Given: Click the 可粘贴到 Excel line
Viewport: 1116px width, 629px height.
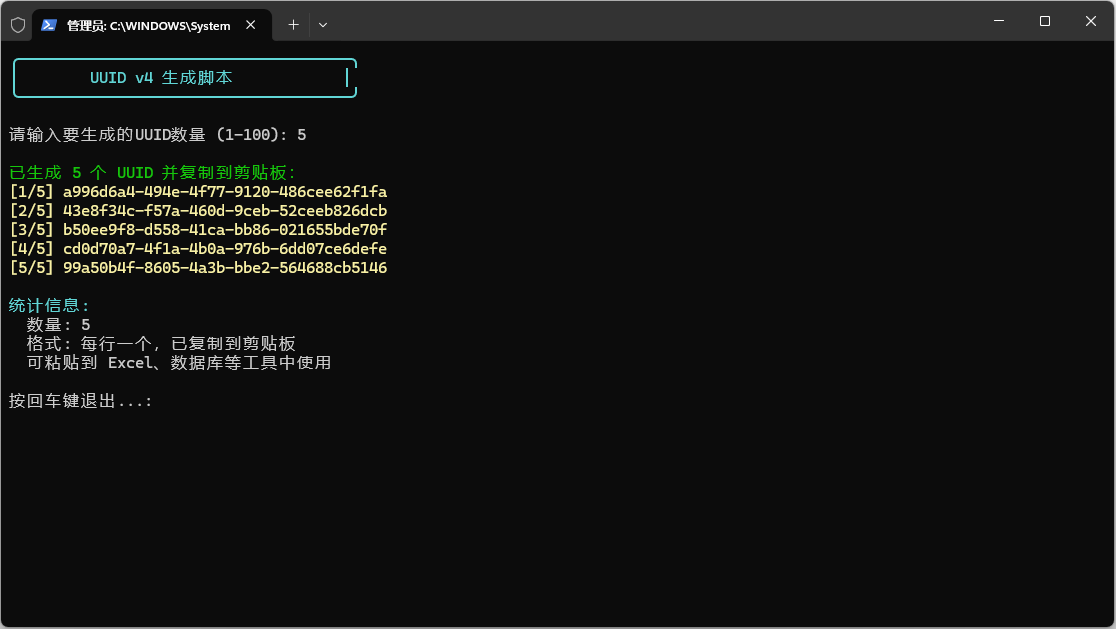Looking at the screenshot, I should pos(179,363).
